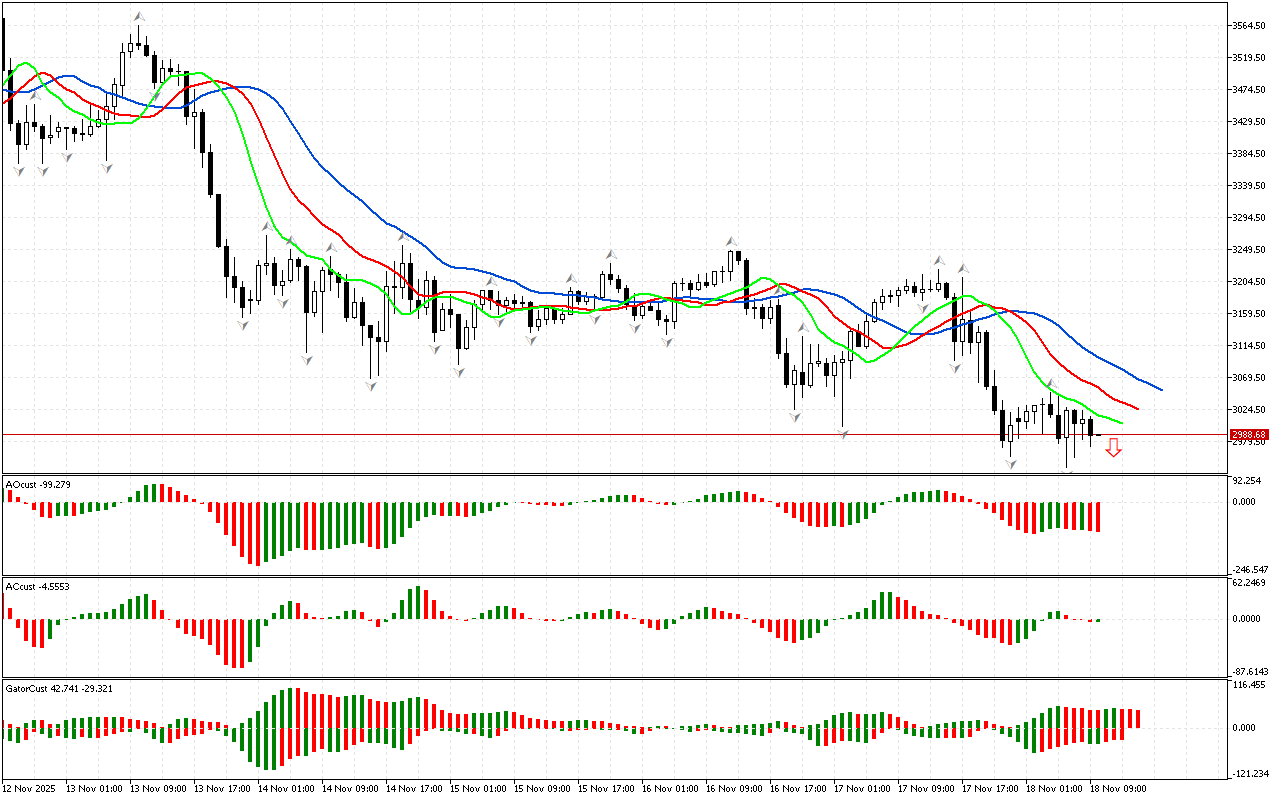Viewport: 1280px width, 800px height.
Task: Click the 3249.50 price axis label
Action: tap(1250, 250)
